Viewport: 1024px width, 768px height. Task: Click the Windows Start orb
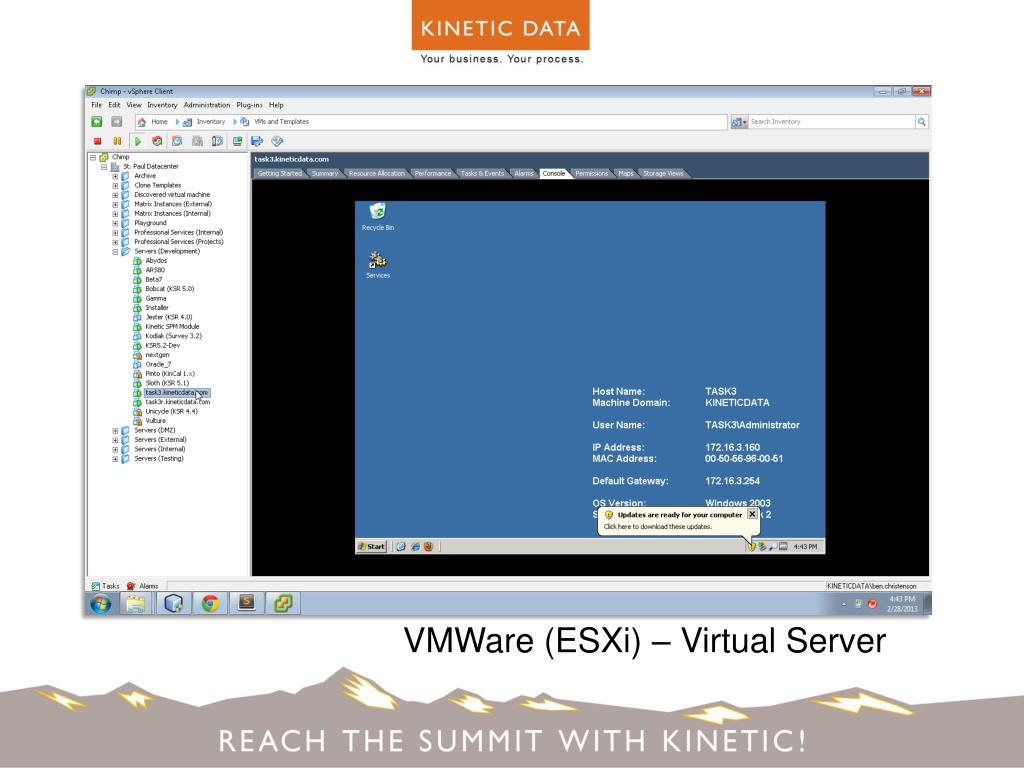(x=101, y=604)
